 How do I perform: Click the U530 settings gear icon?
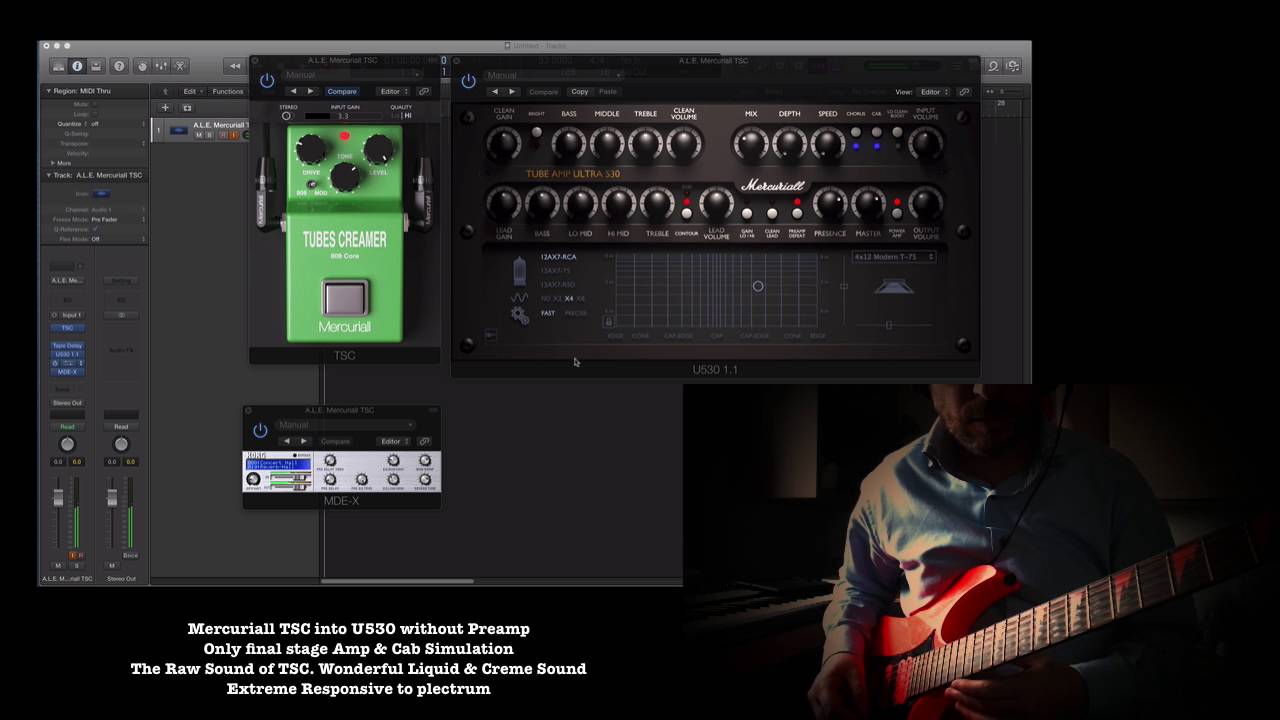519,314
